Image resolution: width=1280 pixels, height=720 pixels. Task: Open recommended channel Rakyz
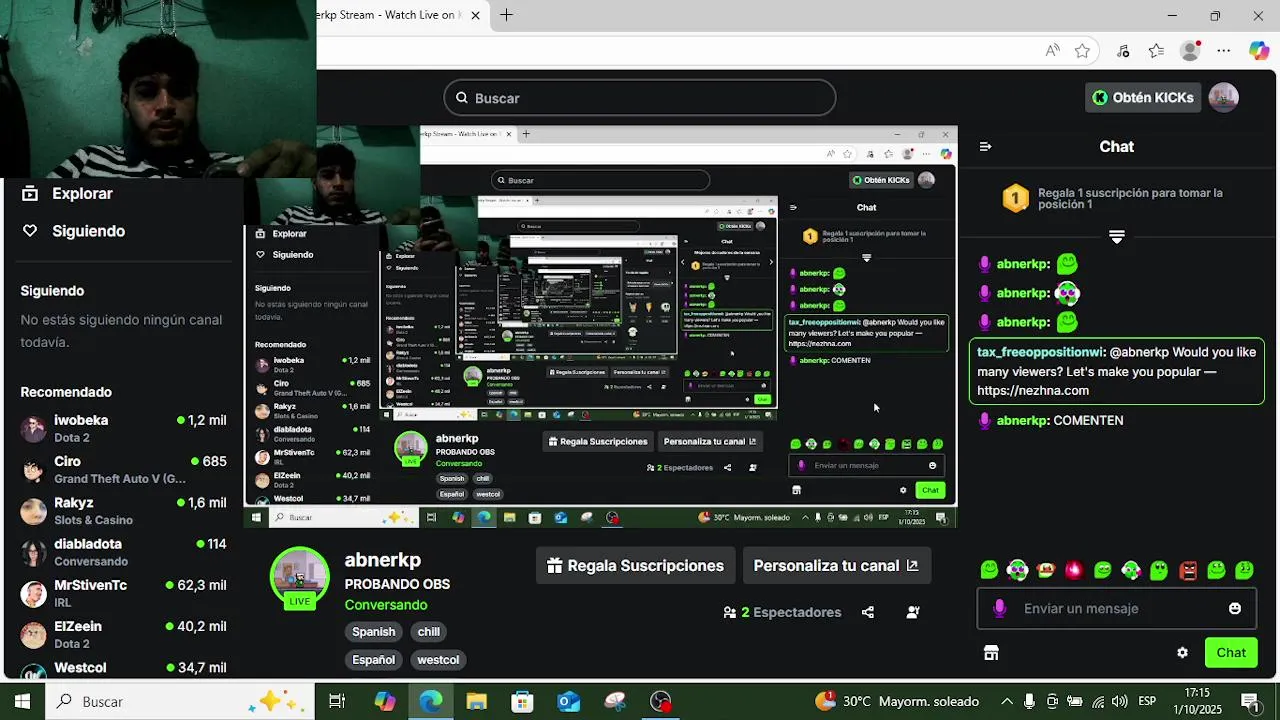125,511
